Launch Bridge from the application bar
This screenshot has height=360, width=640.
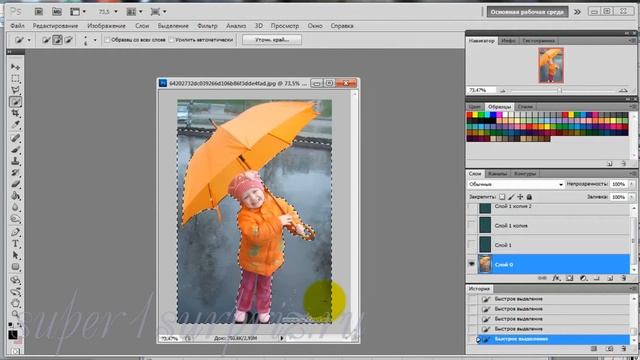point(38,12)
